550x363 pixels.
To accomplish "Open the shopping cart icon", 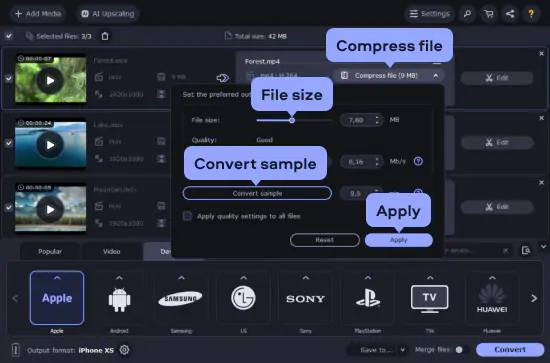I will (x=489, y=14).
